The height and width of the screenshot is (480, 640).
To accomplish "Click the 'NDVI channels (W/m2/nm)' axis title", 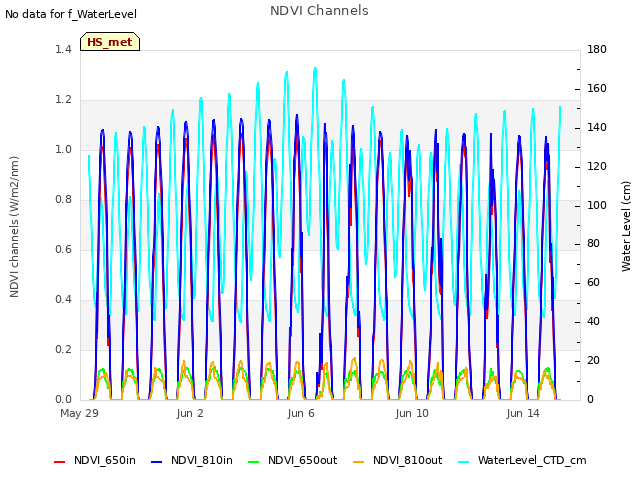I will [x=14, y=227].
